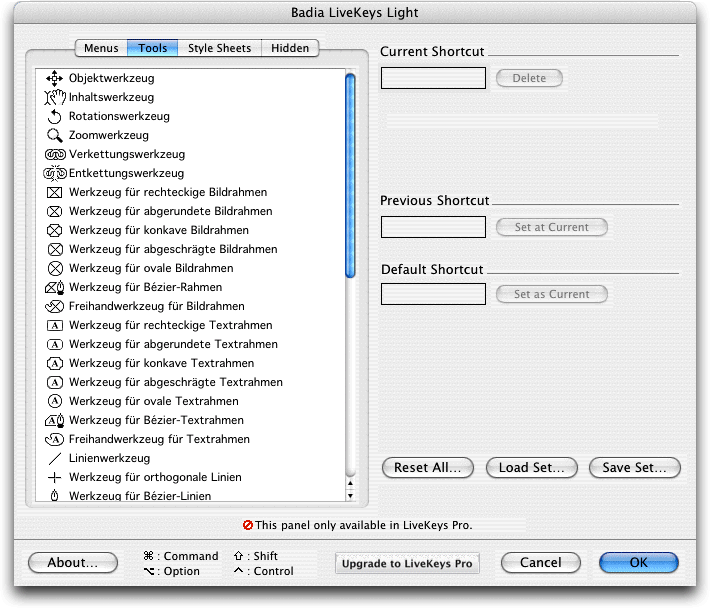710x609 pixels.
Task: Select the rechteckige Bildrahmen tool icon
Action: pyautogui.click(x=54, y=192)
